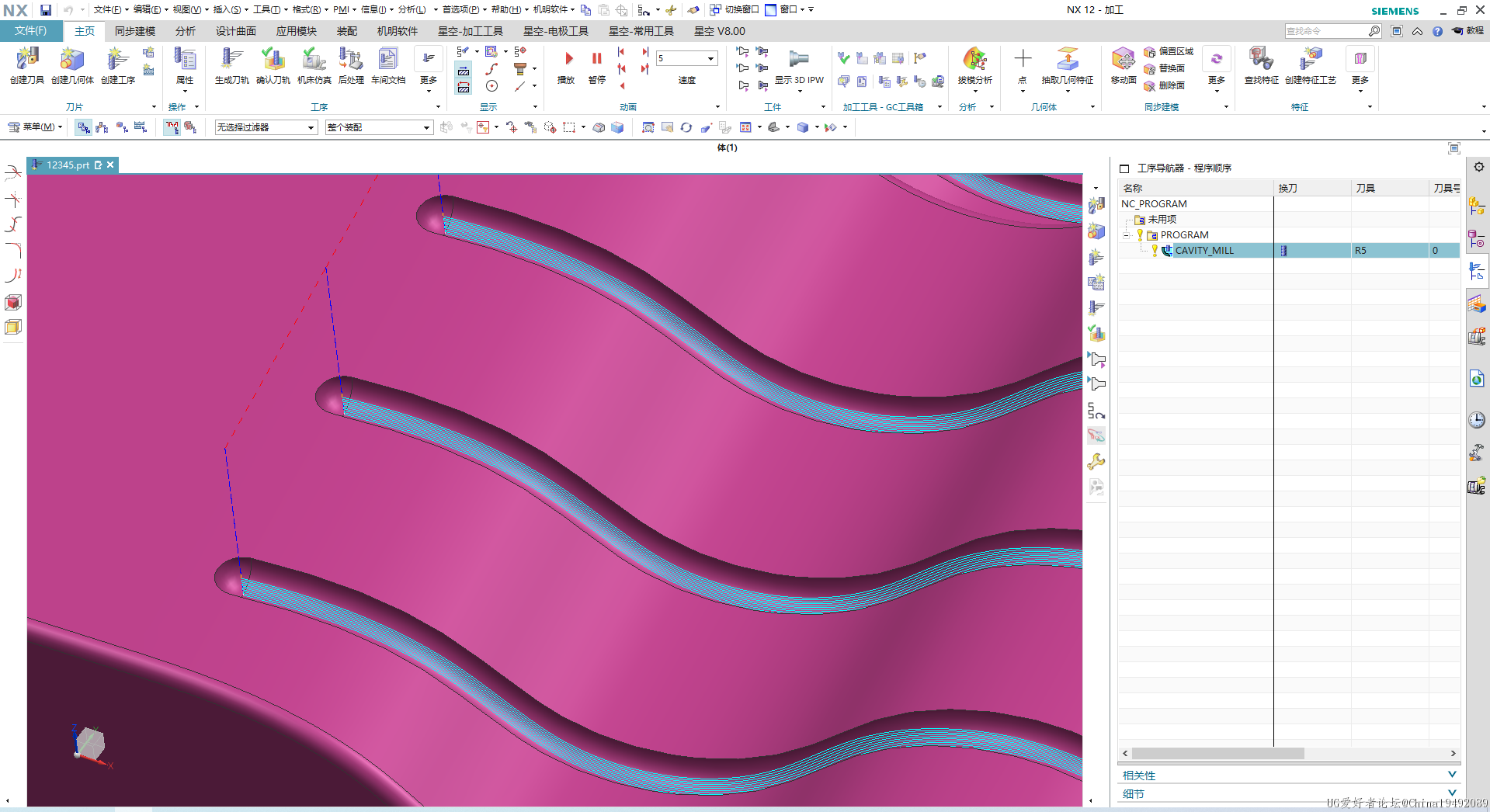
Task: Click the navigator settings gear icon
Action: [x=1479, y=167]
